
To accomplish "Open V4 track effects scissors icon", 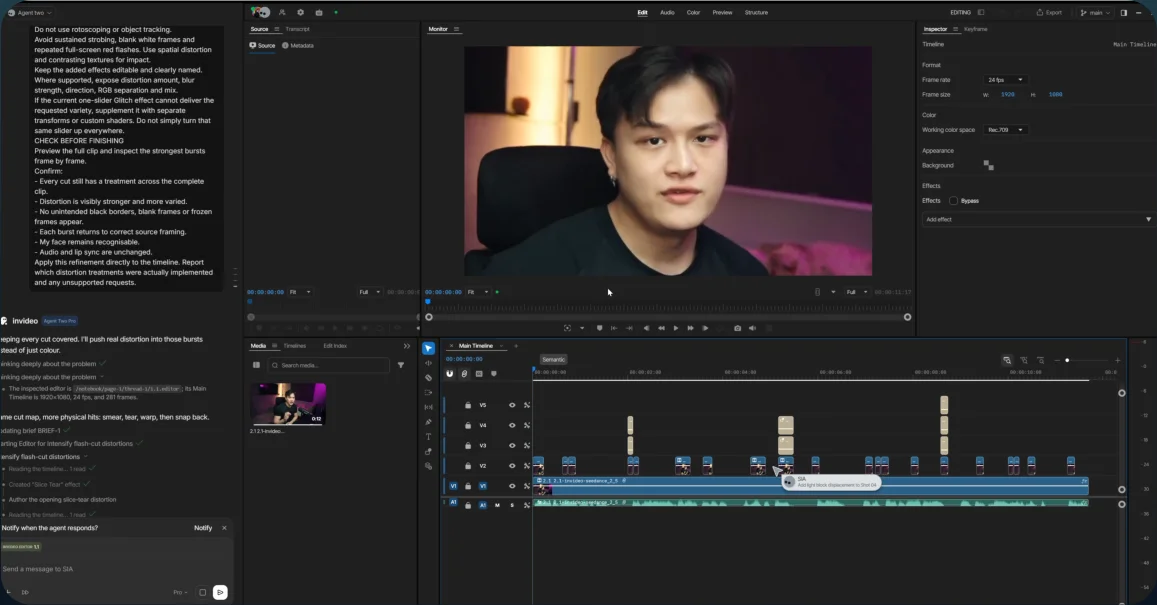I will (x=527, y=425).
